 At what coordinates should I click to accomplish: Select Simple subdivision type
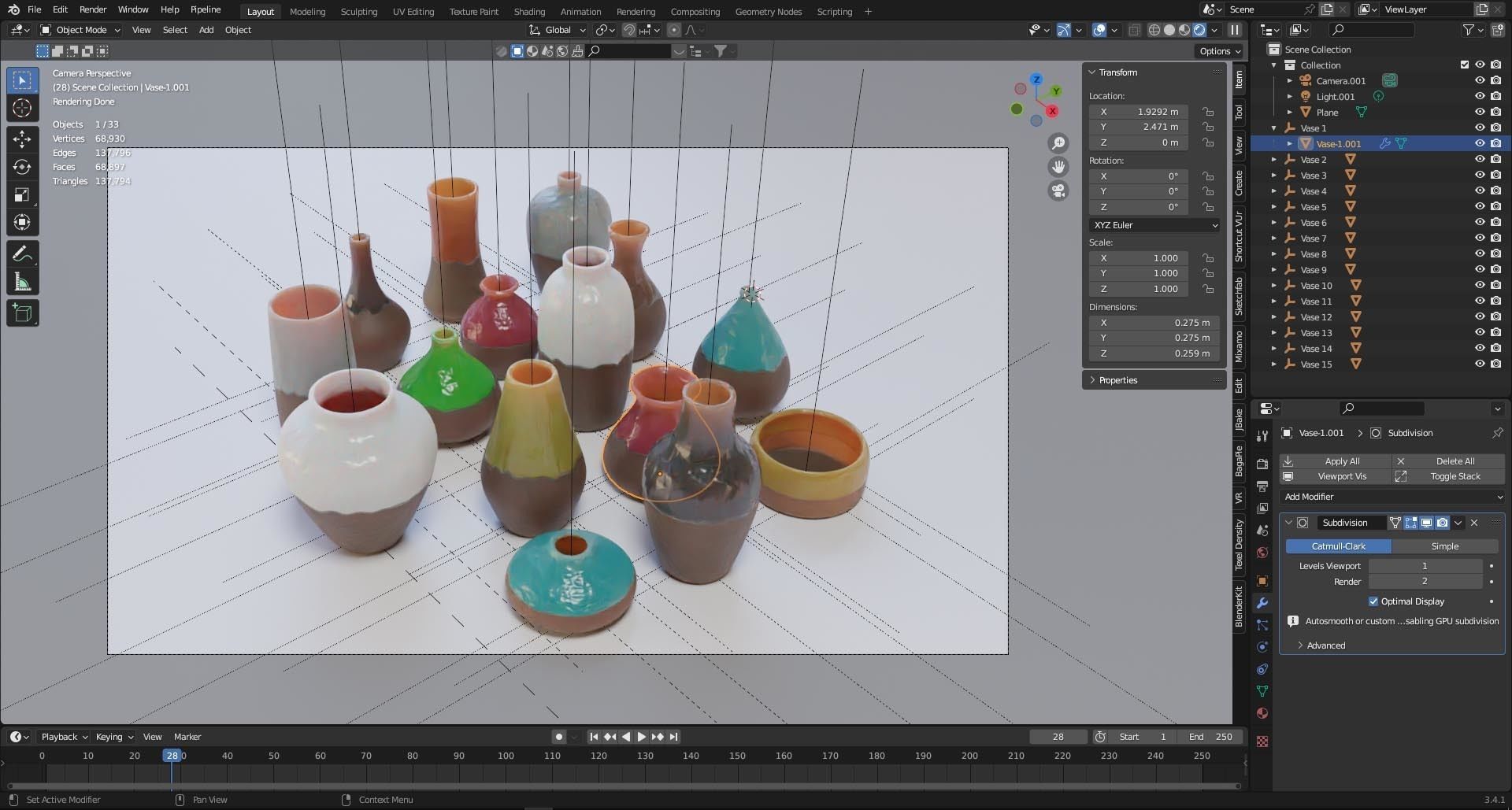coord(1444,546)
